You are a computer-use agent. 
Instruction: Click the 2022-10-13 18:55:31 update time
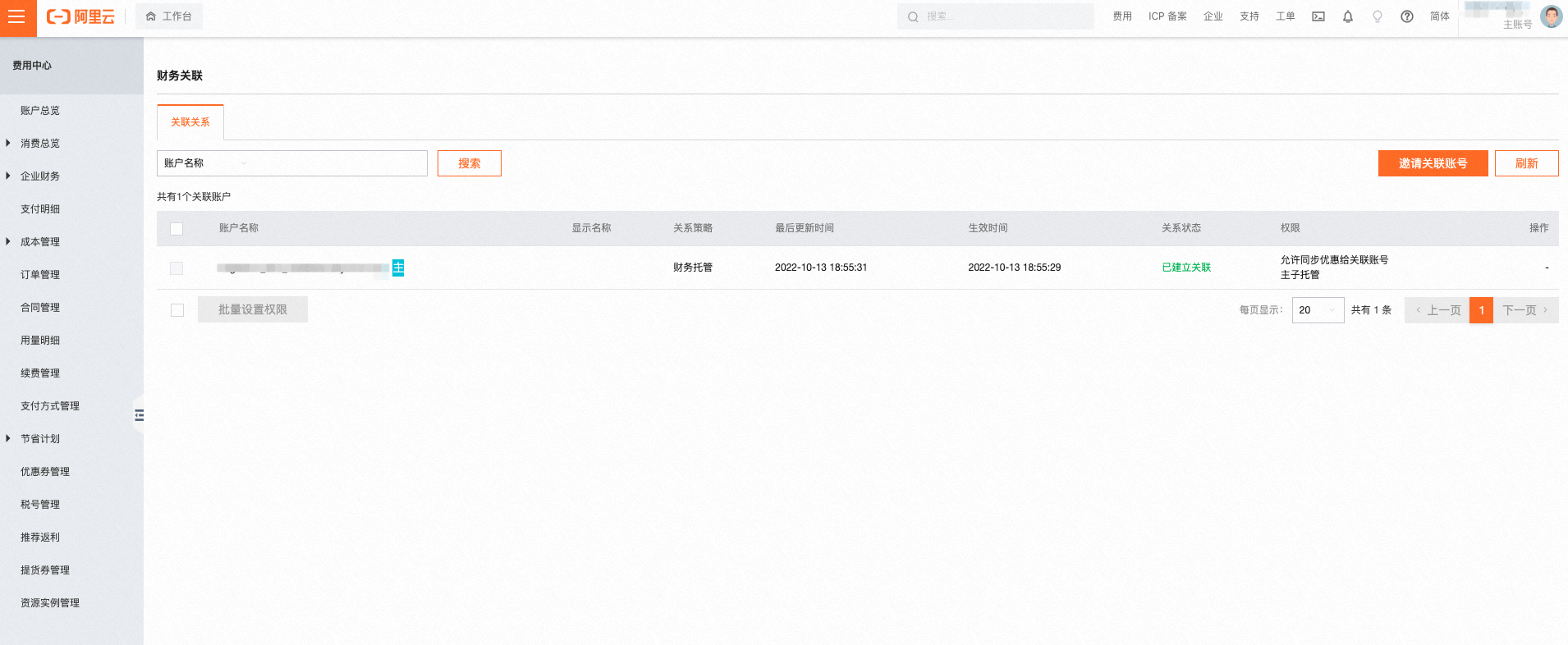[x=821, y=268]
